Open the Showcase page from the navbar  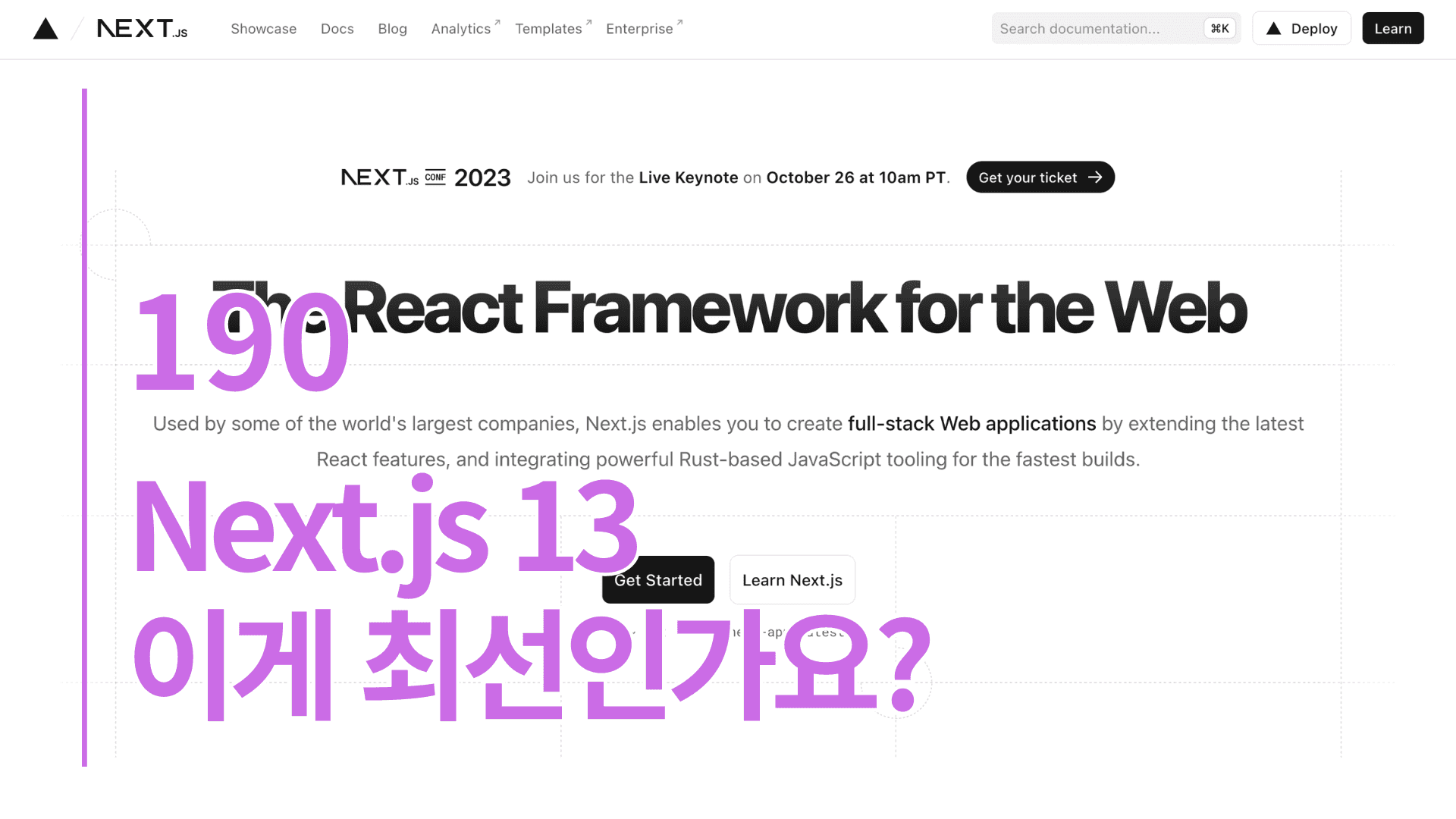pos(263,29)
